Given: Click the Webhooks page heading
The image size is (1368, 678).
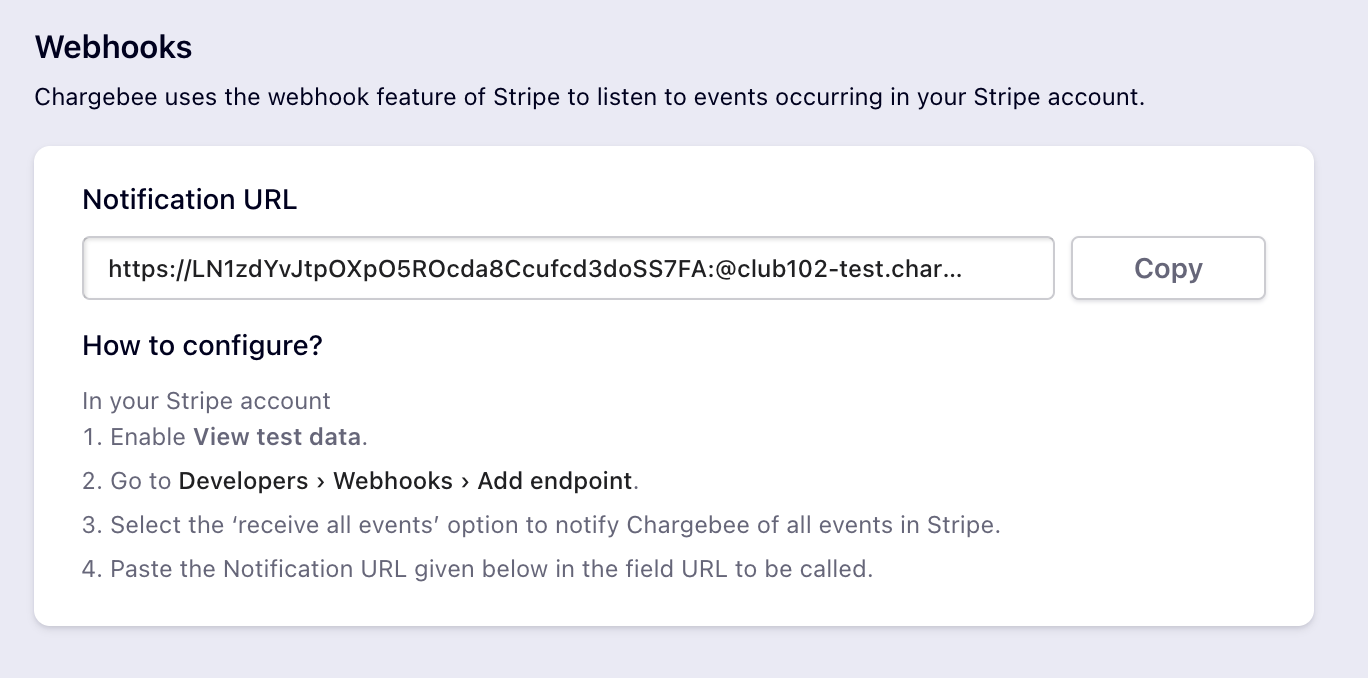Looking at the screenshot, I should pyautogui.click(x=113, y=47).
